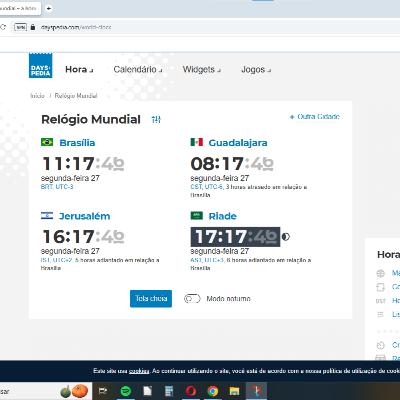Click the converter icon in Hora sidebar
The image size is (400, 400).
click(380, 287)
